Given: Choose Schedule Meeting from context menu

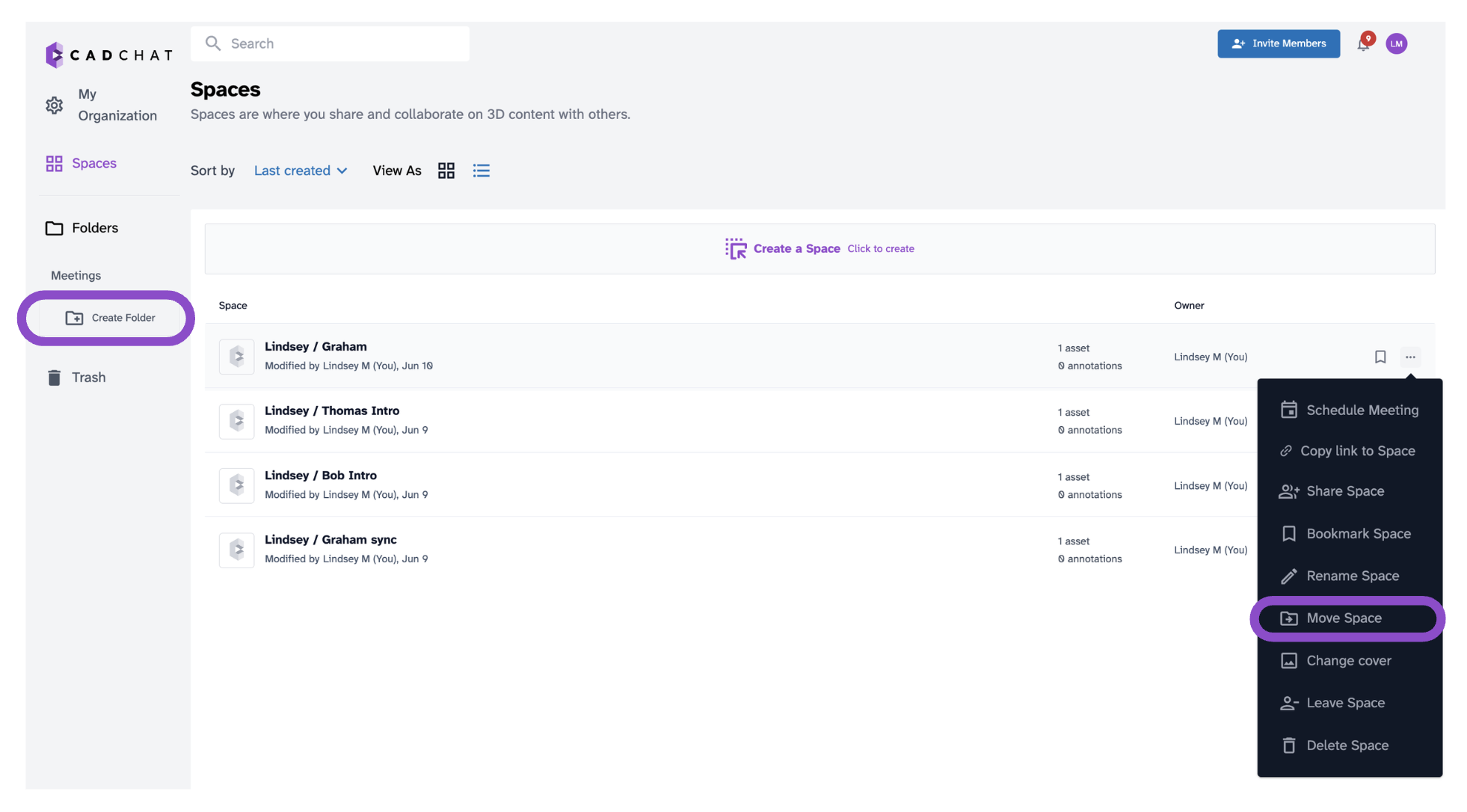Looking at the screenshot, I should (x=1350, y=410).
